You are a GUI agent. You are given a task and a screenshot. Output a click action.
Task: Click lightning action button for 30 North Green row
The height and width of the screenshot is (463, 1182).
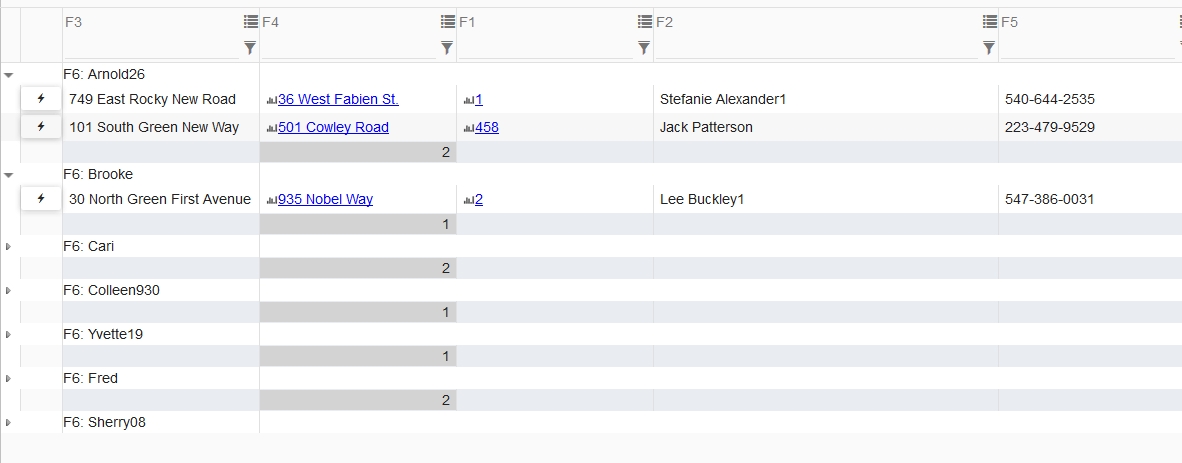point(41,199)
